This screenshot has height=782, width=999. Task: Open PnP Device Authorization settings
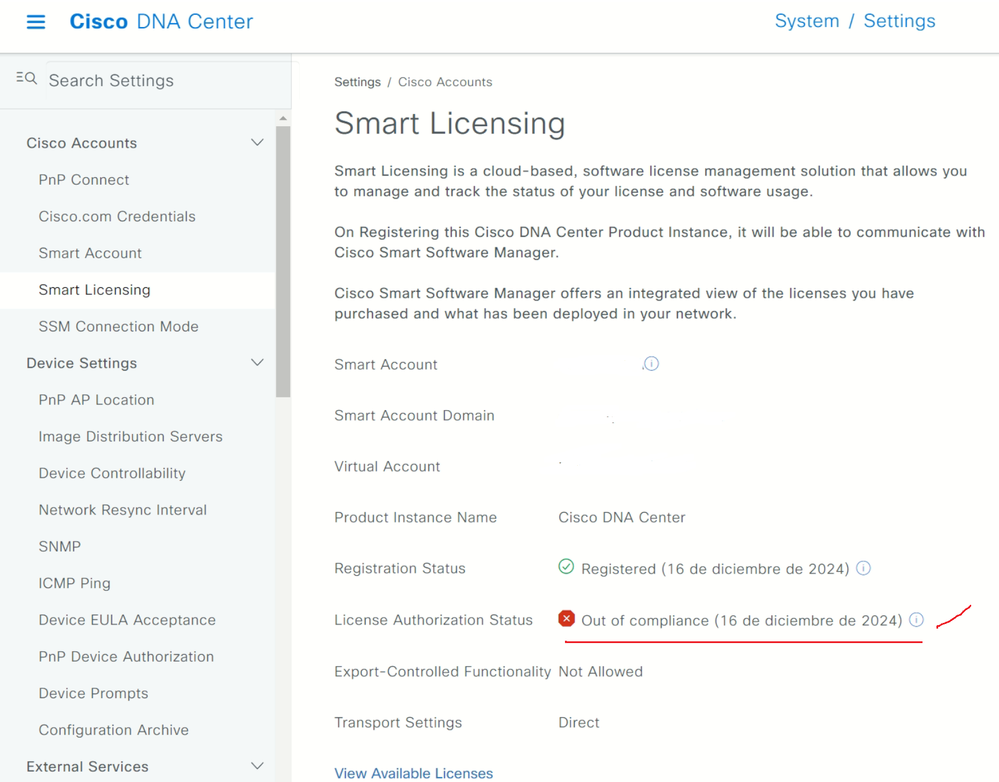pos(126,656)
